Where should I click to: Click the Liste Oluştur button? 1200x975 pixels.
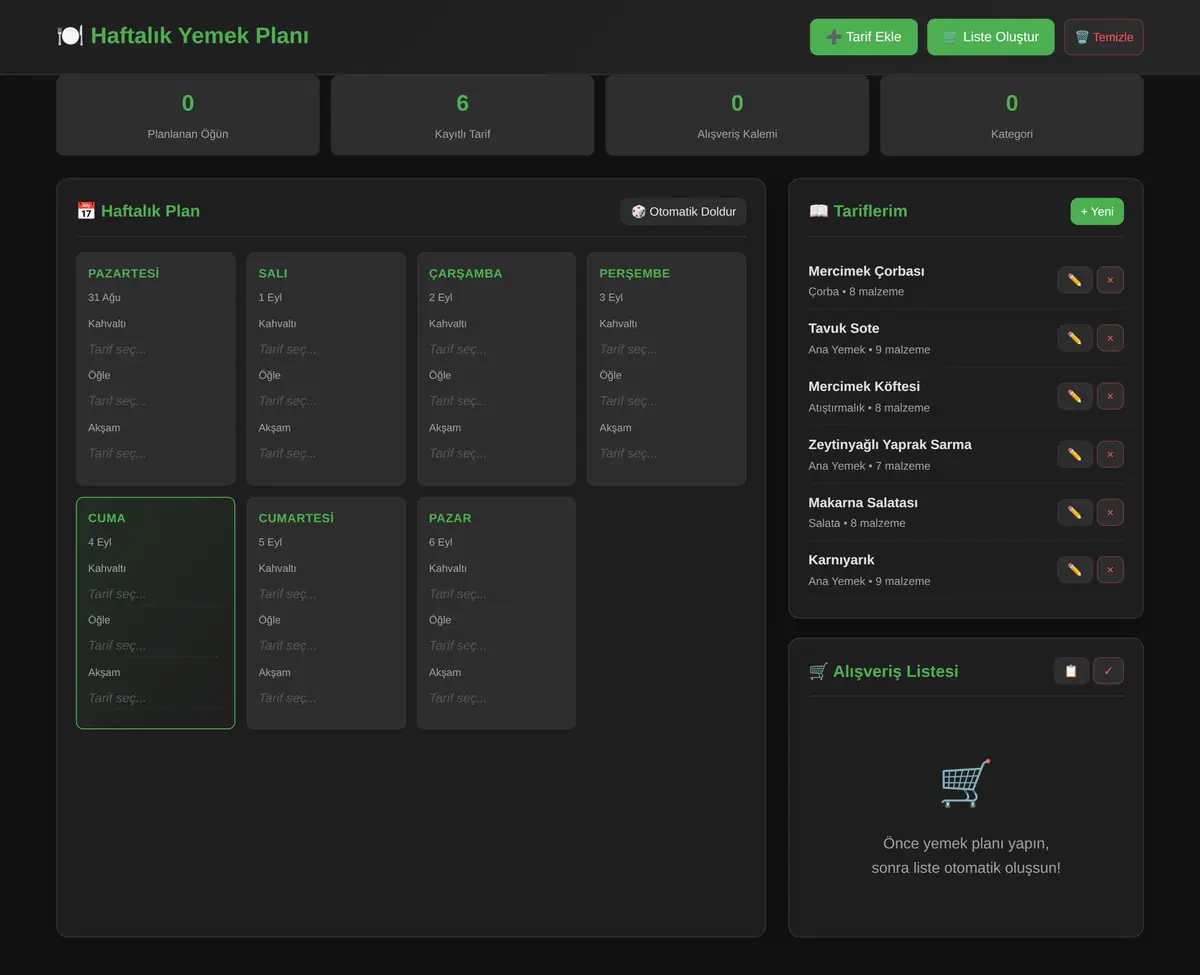(x=990, y=37)
